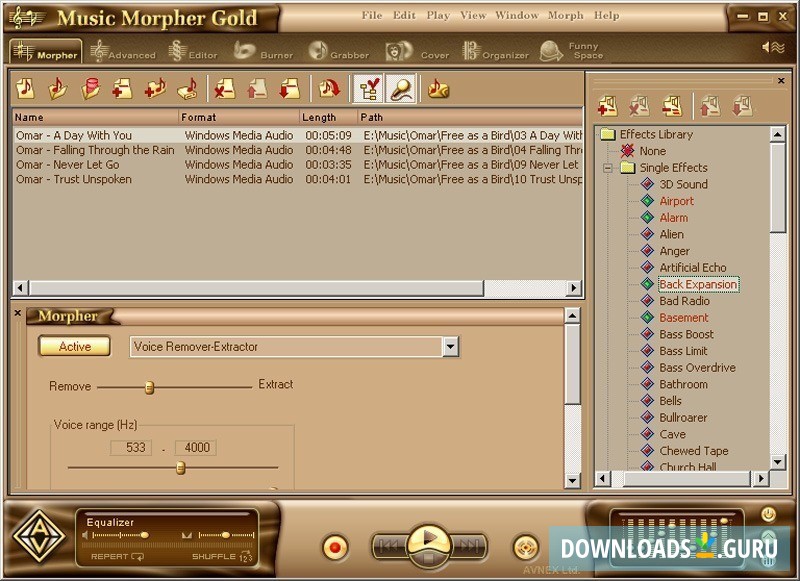Click the AV diamond logo

coord(39,536)
